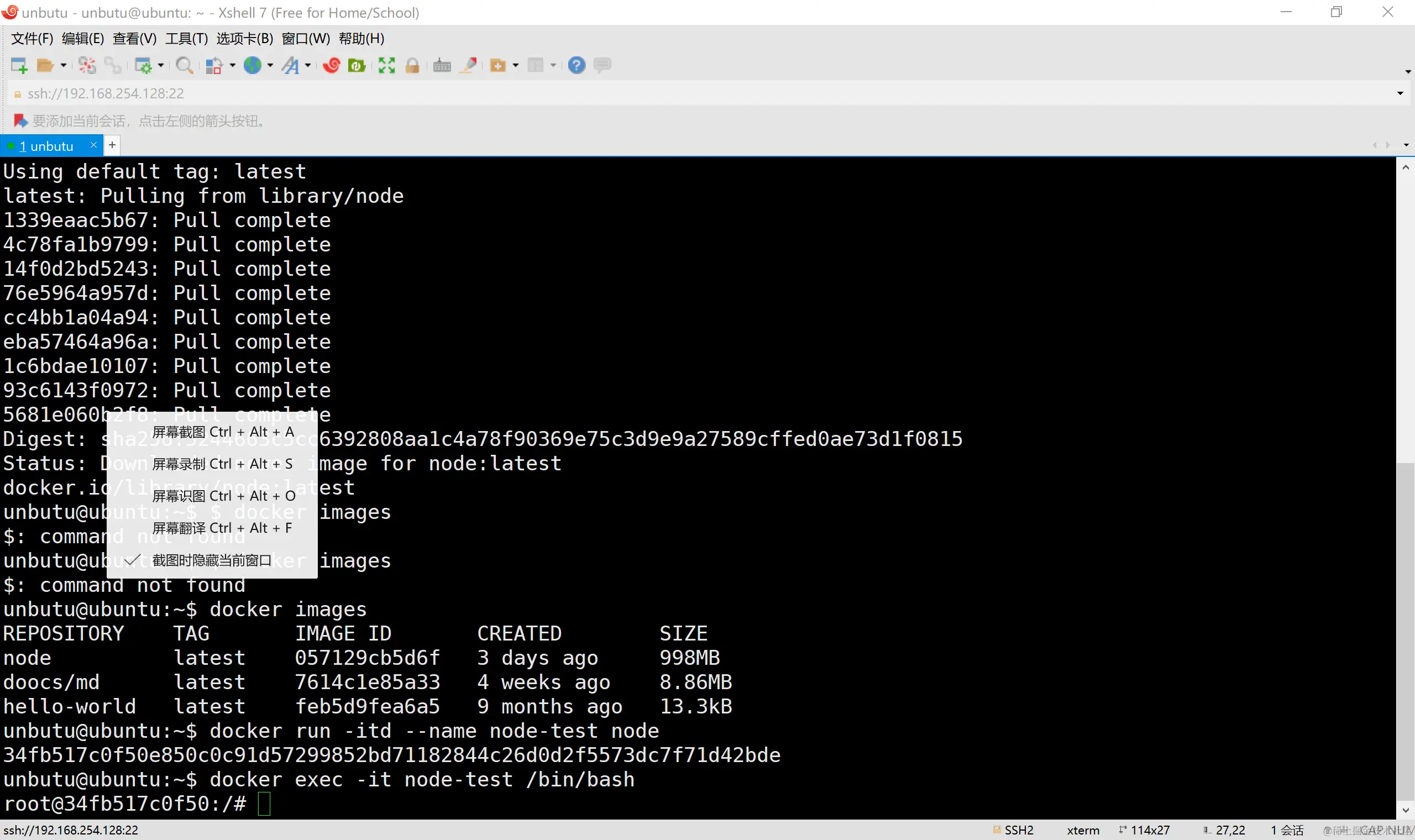This screenshot has width=1415, height=840.
Task: Toggle 截图时隐藏当前窗口 checkmark option
Action: tap(212, 560)
